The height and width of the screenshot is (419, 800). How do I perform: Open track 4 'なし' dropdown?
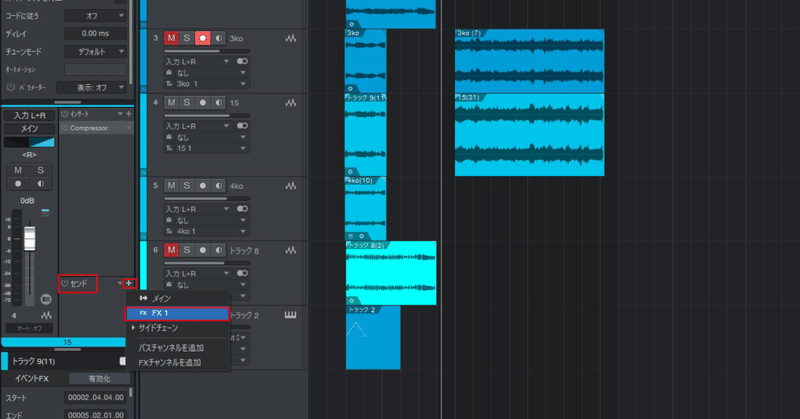click(206, 137)
